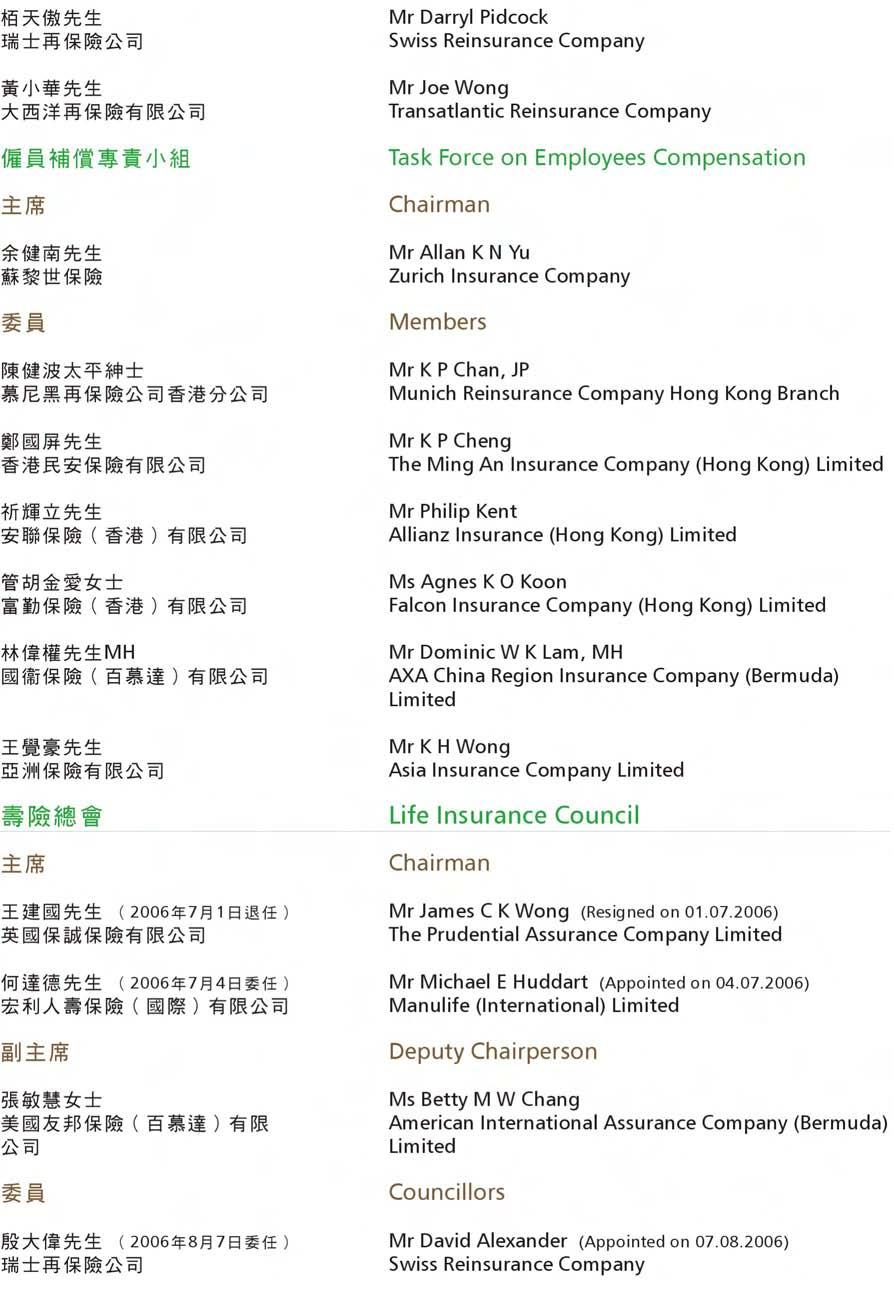This screenshot has height=1312, width=894.
Task: Click the Councillors heading
Action: tap(447, 1192)
